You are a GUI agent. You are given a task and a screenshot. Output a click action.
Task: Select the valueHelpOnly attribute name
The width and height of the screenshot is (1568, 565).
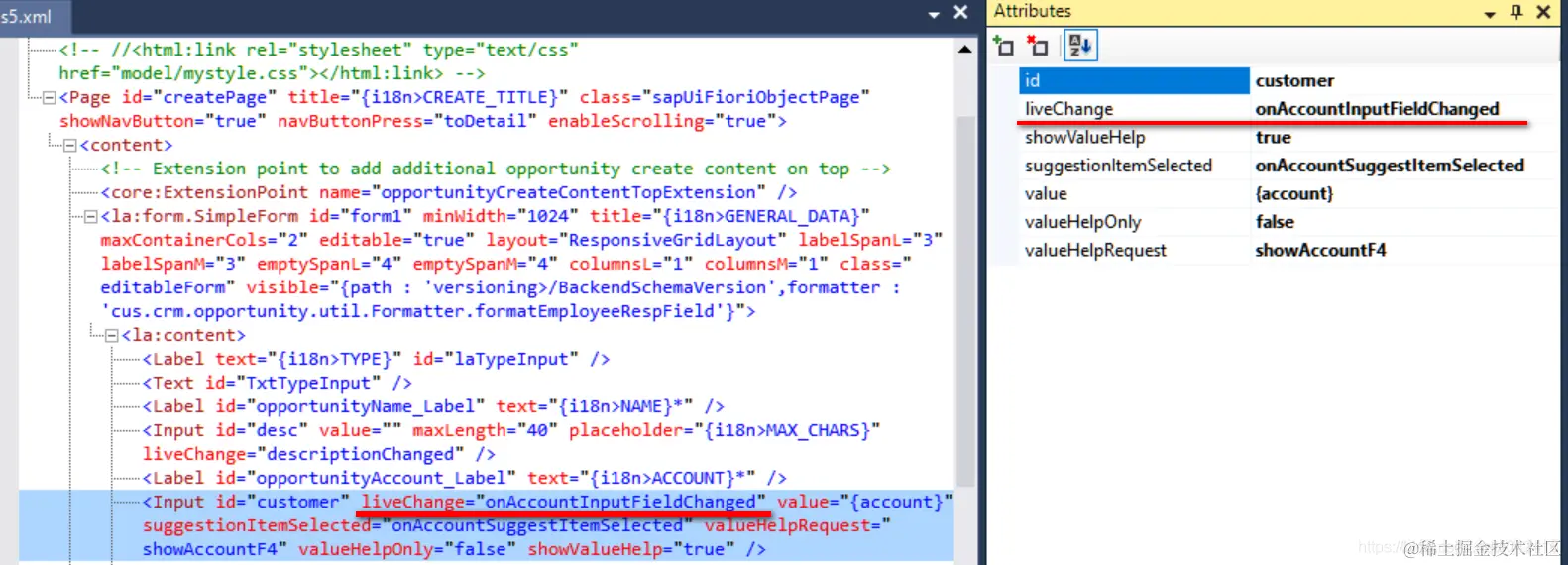1082,222
